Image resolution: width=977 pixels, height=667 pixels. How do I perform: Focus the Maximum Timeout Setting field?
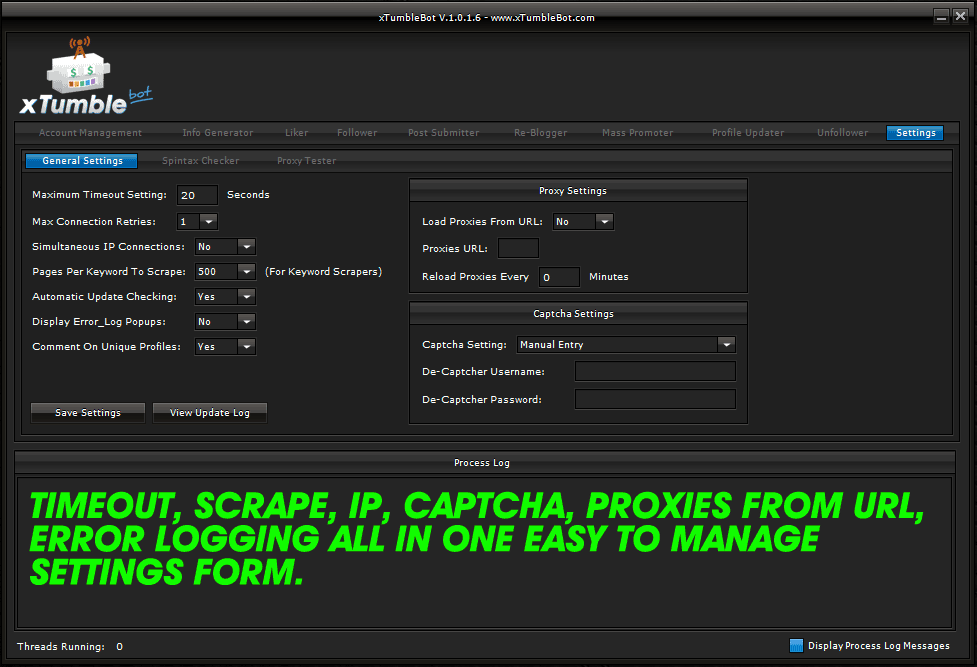[x=198, y=195]
